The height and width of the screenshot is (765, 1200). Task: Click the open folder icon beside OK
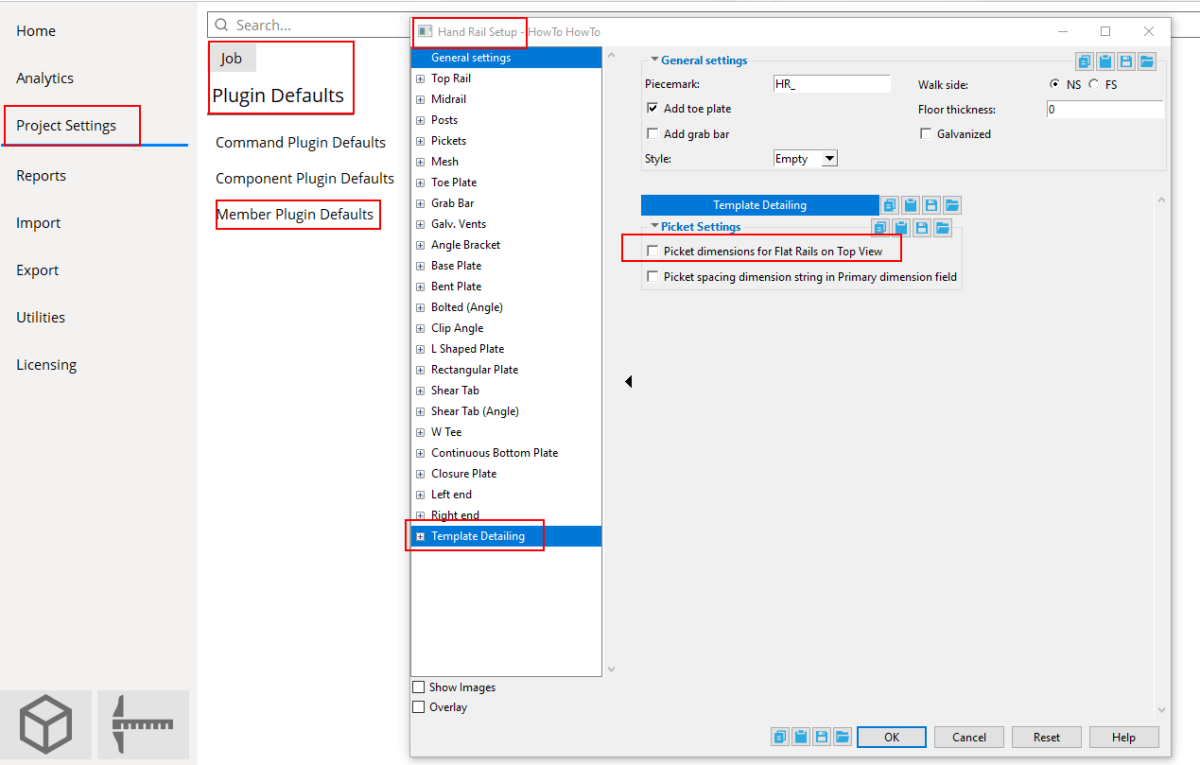coord(842,737)
